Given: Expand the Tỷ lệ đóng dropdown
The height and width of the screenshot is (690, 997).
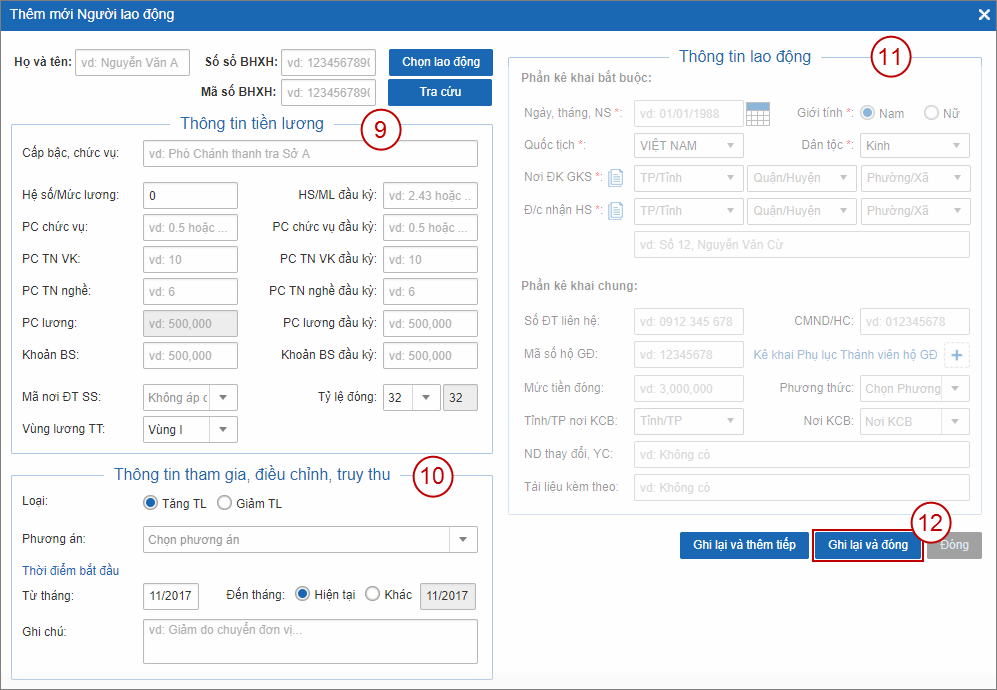Looking at the screenshot, I should tap(426, 397).
